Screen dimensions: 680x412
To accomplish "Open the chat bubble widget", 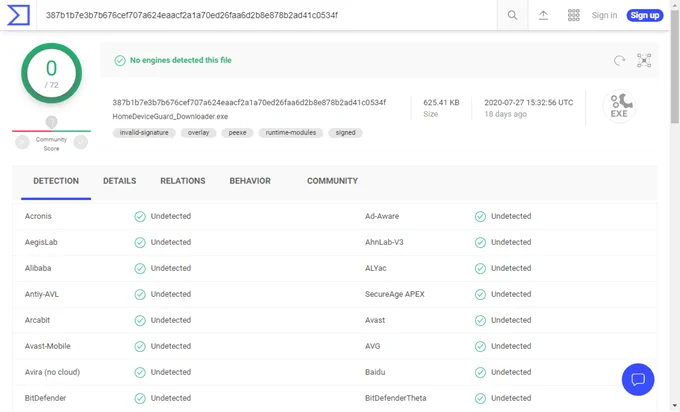I will point(637,379).
